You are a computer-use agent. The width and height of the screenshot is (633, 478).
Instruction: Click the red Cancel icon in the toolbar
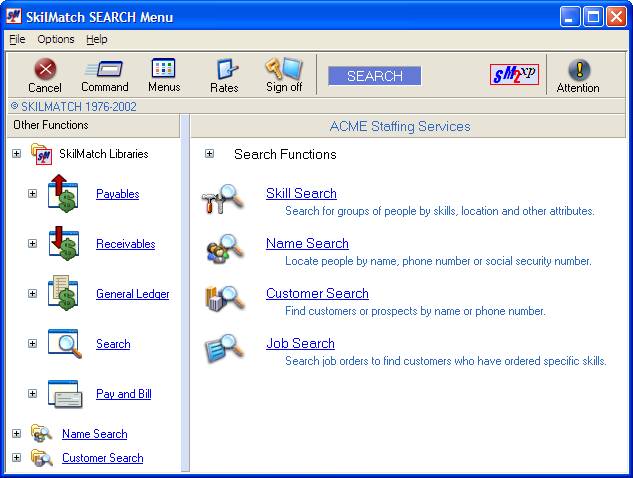click(45, 69)
